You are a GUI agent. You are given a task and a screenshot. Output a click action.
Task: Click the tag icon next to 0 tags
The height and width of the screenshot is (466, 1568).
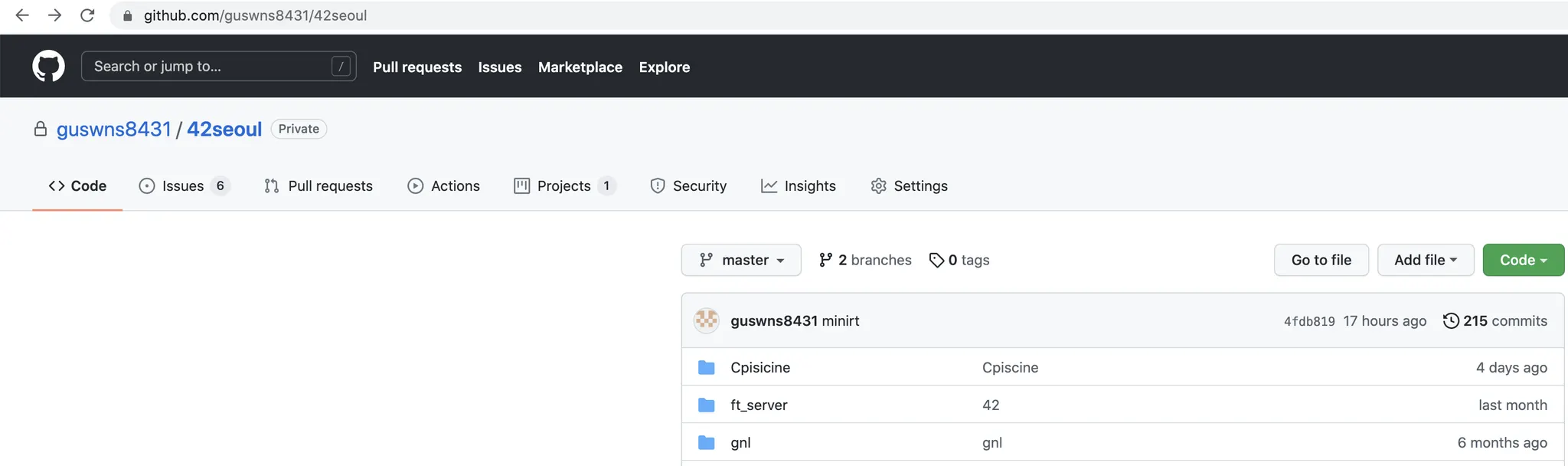[x=936, y=261]
